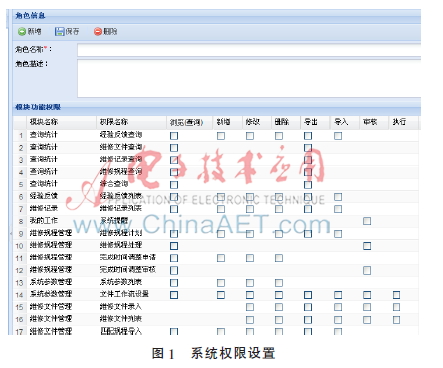The image size is (443, 368).
Task: Collapse the side panel using the left edge arrow
Action: pyautogui.click(x=10, y=233)
